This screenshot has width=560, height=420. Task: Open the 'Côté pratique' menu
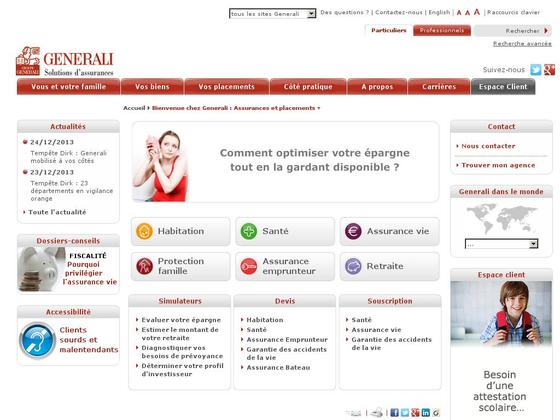(308, 86)
